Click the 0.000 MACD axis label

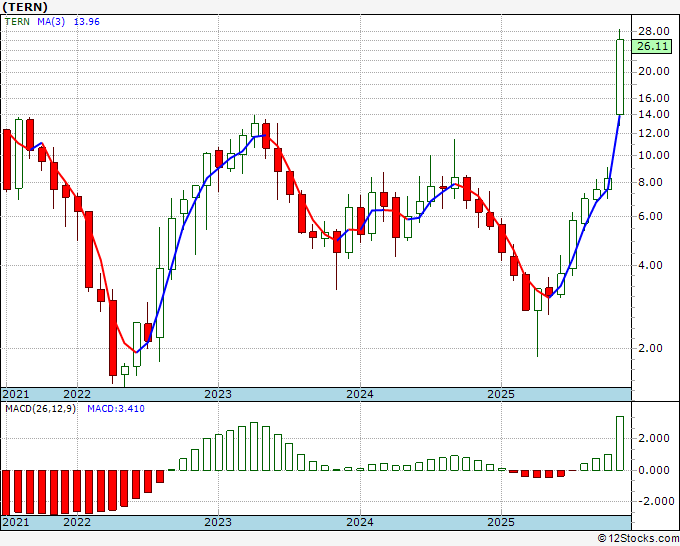[654, 470]
